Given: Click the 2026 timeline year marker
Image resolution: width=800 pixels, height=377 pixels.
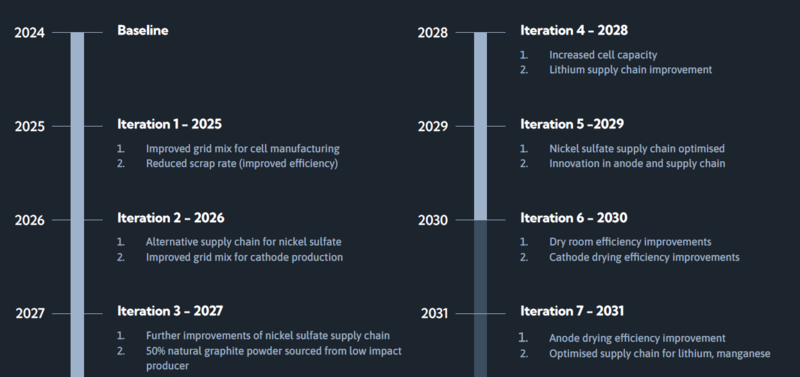Looking at the screenshot, I should [30, 220].
